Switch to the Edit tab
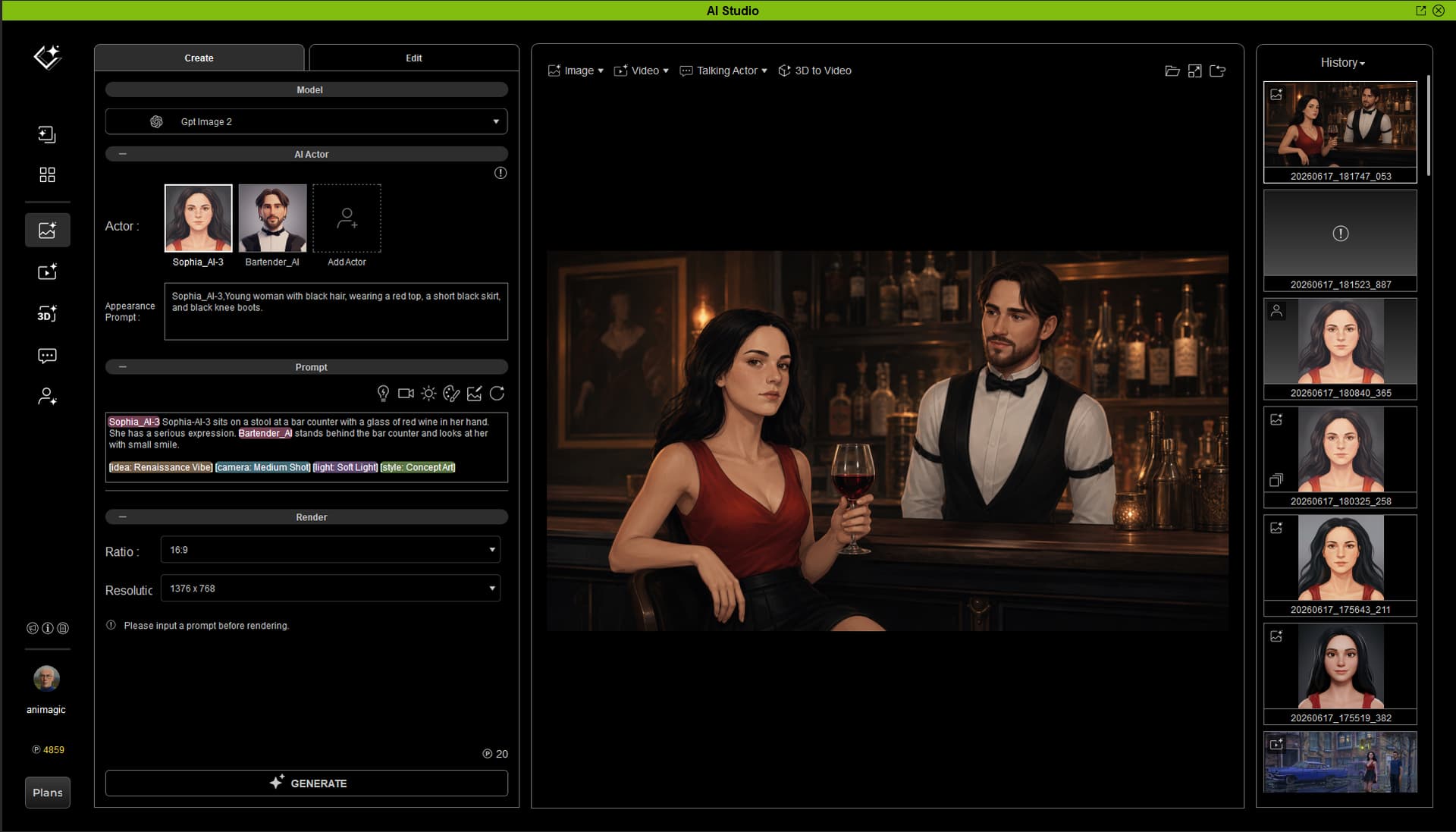Screen dimensions: 1456x832 tap(414, 58)
